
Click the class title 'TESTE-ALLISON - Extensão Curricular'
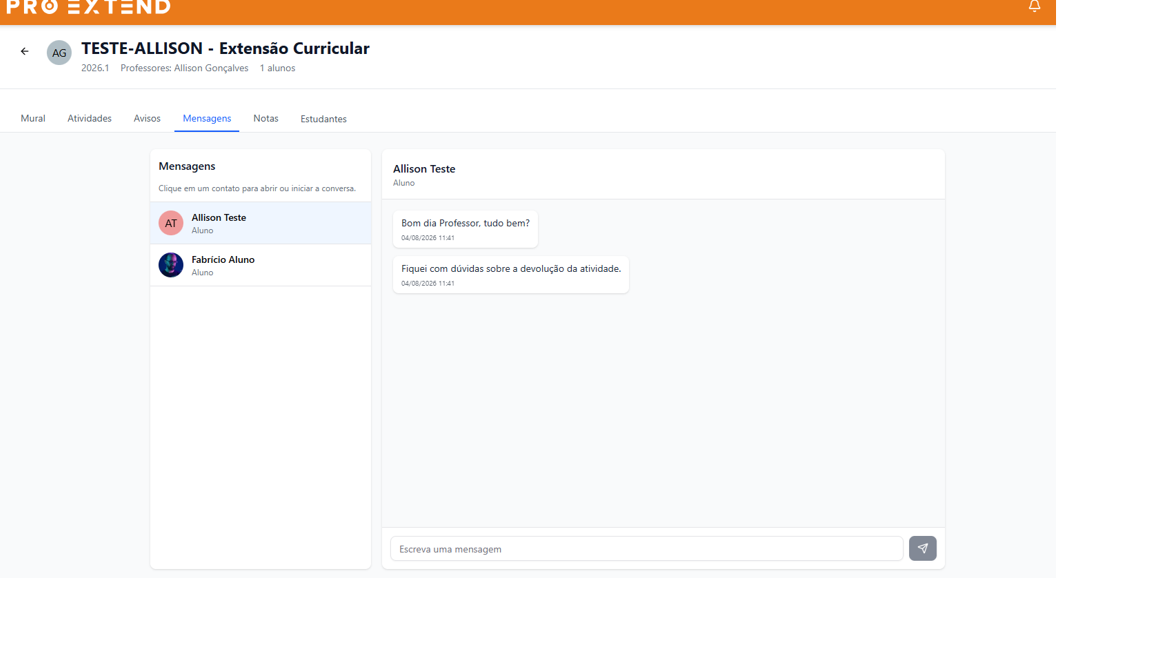(226, 48)
